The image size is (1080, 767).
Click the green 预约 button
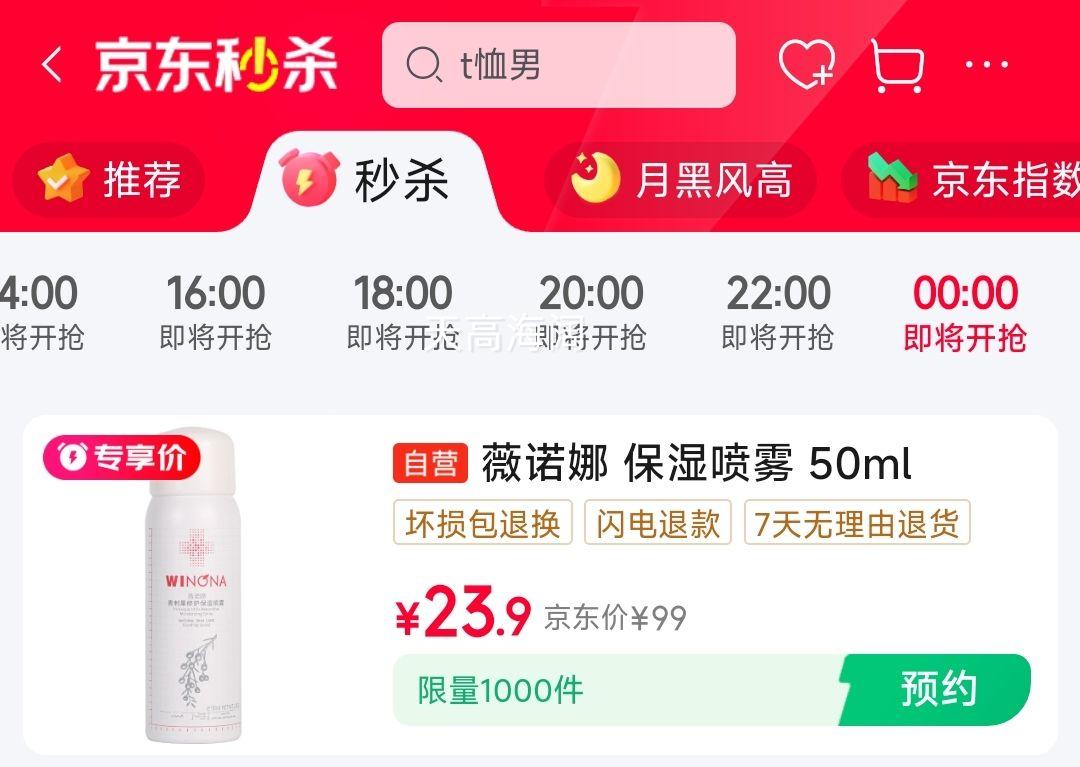[x=936, y=689]
